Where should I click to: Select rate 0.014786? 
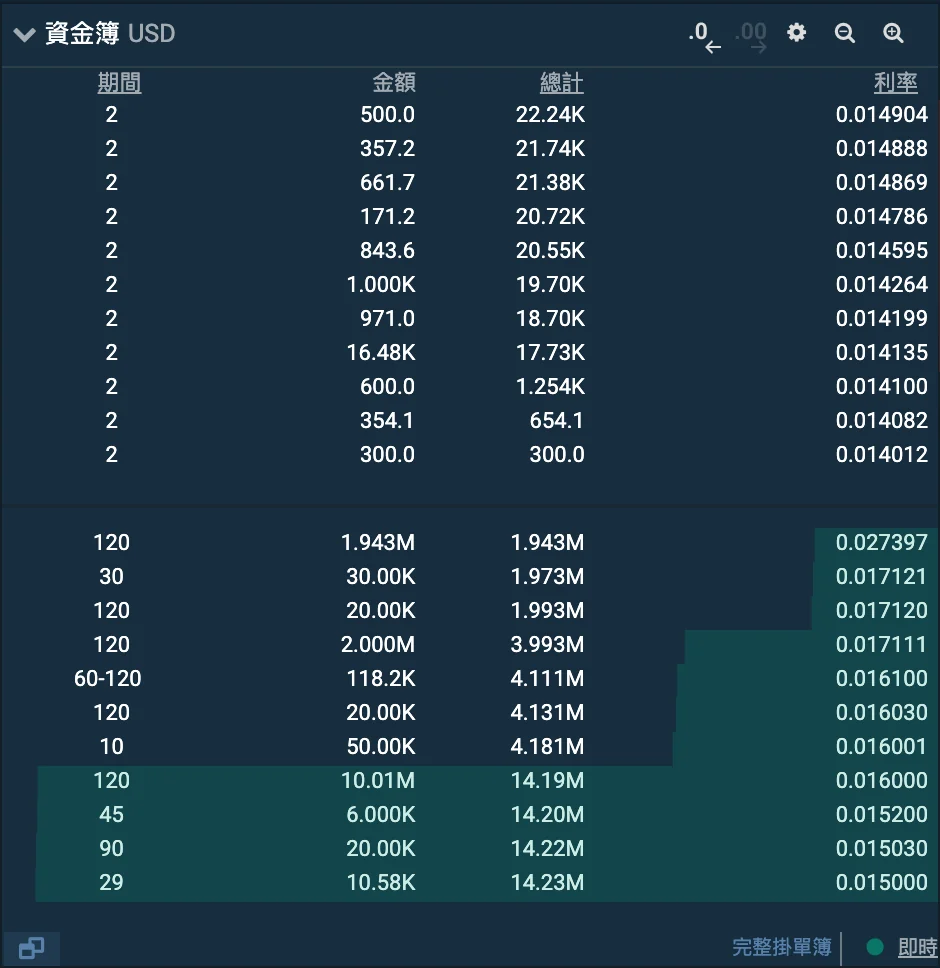click(x=881, y=216)
